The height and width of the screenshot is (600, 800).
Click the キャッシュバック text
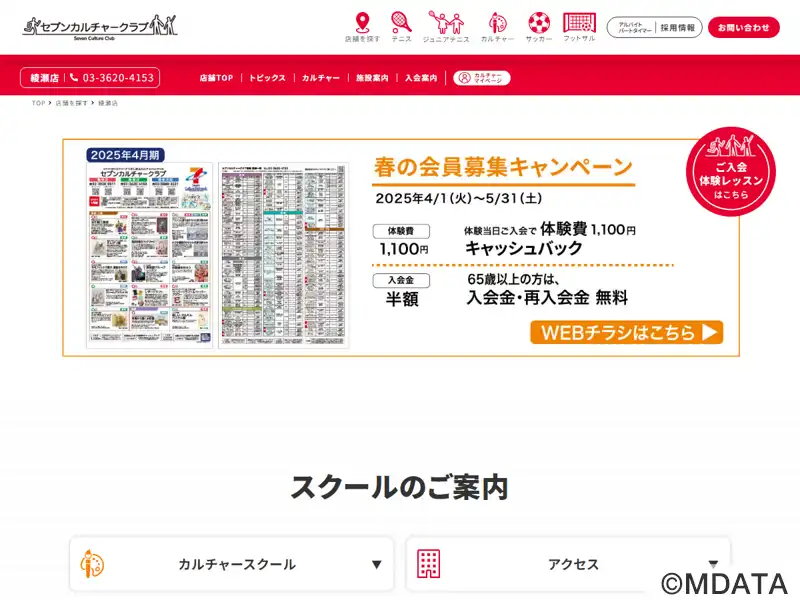pyautogui.click(x=523, y=248)
